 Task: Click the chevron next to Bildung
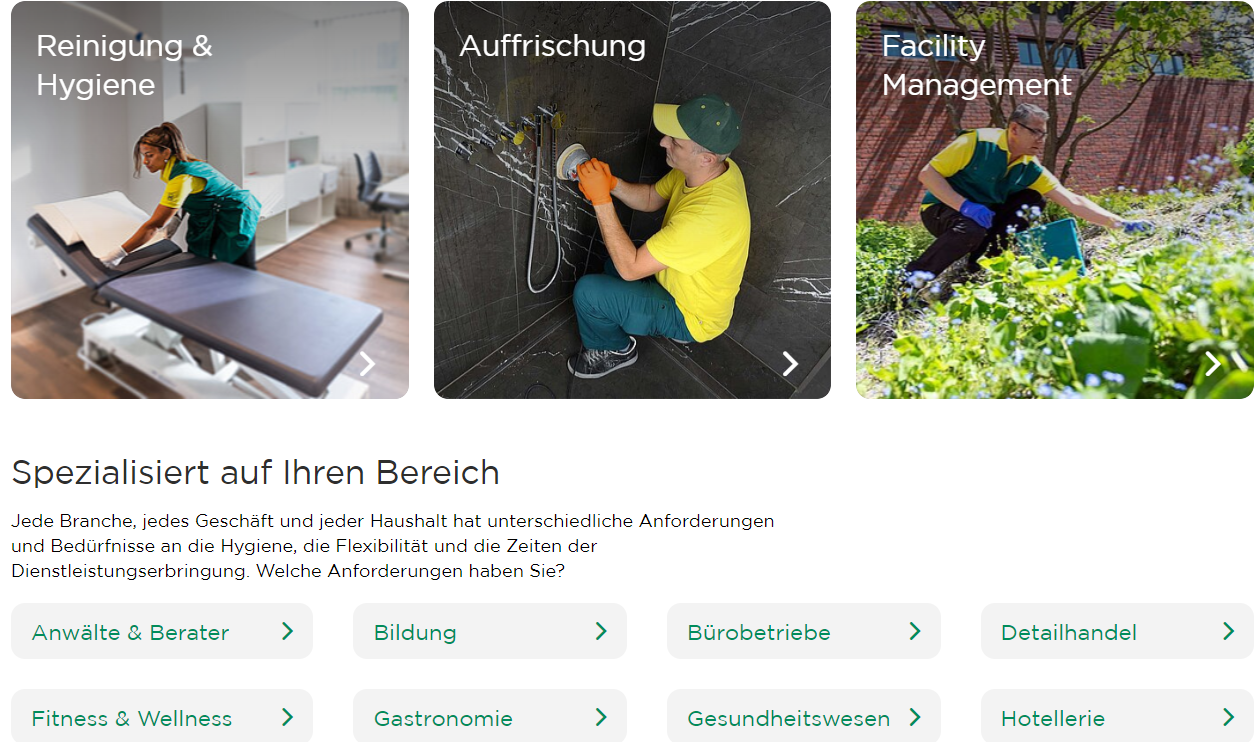pyautogui.click(x=601, y=631)
